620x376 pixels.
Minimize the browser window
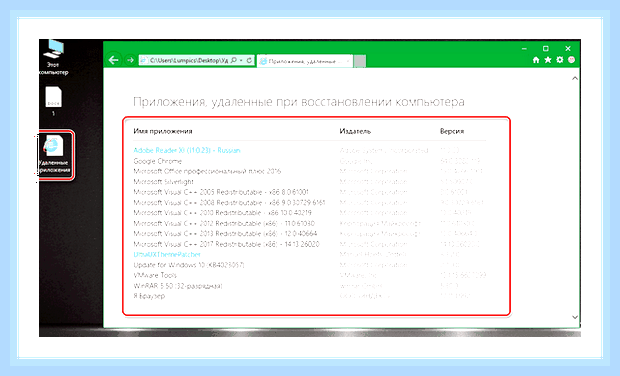pyautogui.click(x=524, y=49)
